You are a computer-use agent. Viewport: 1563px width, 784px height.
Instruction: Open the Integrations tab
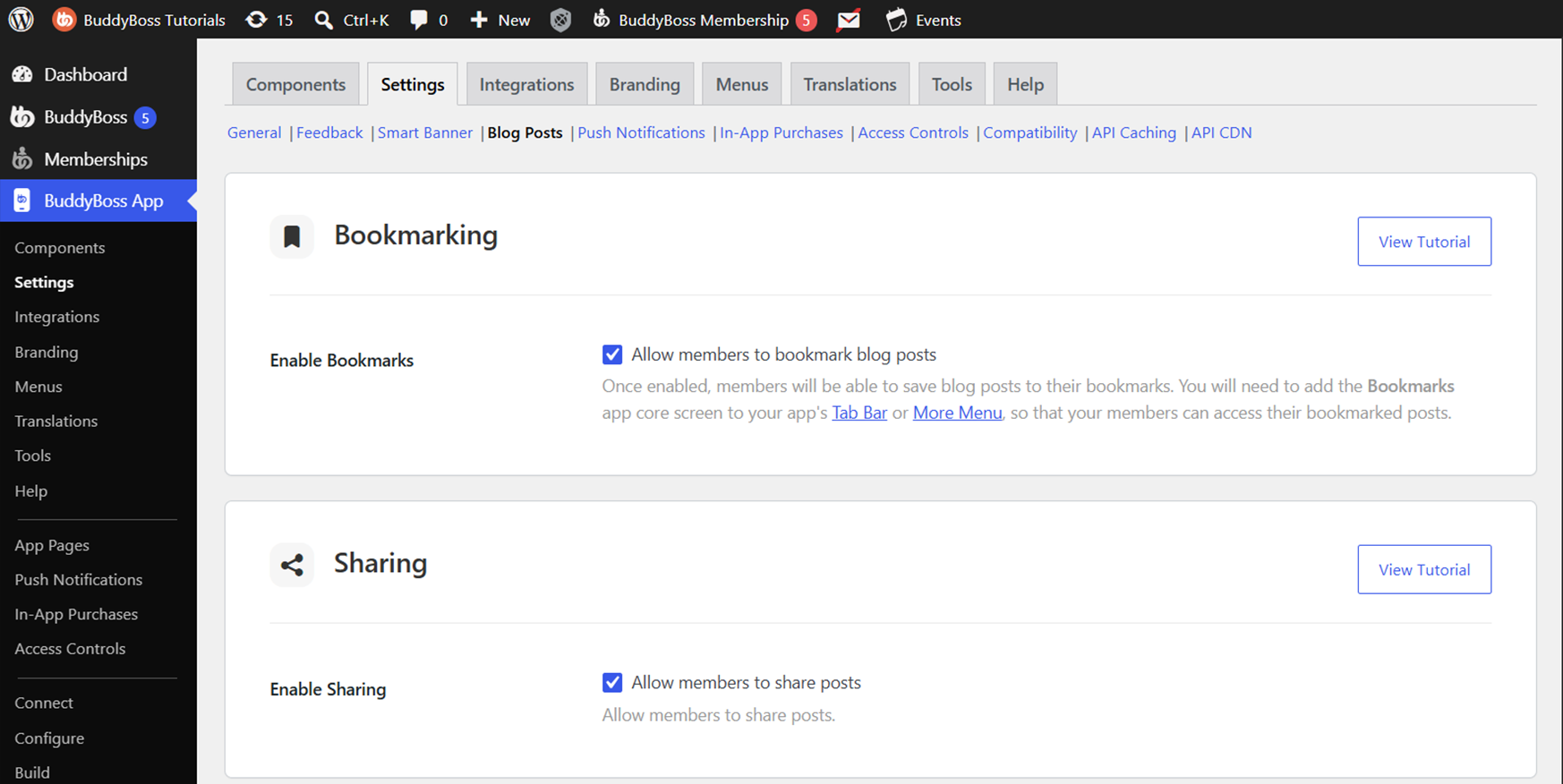526,84
